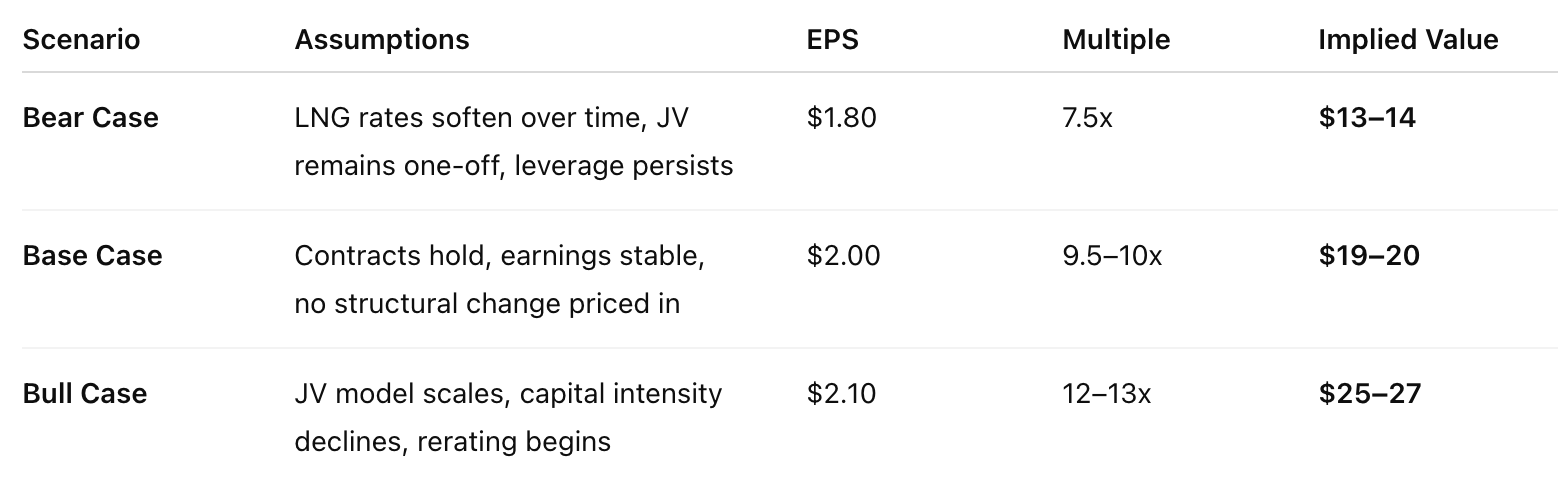
Task: Click the EPS column header
Action: point(832,40)
